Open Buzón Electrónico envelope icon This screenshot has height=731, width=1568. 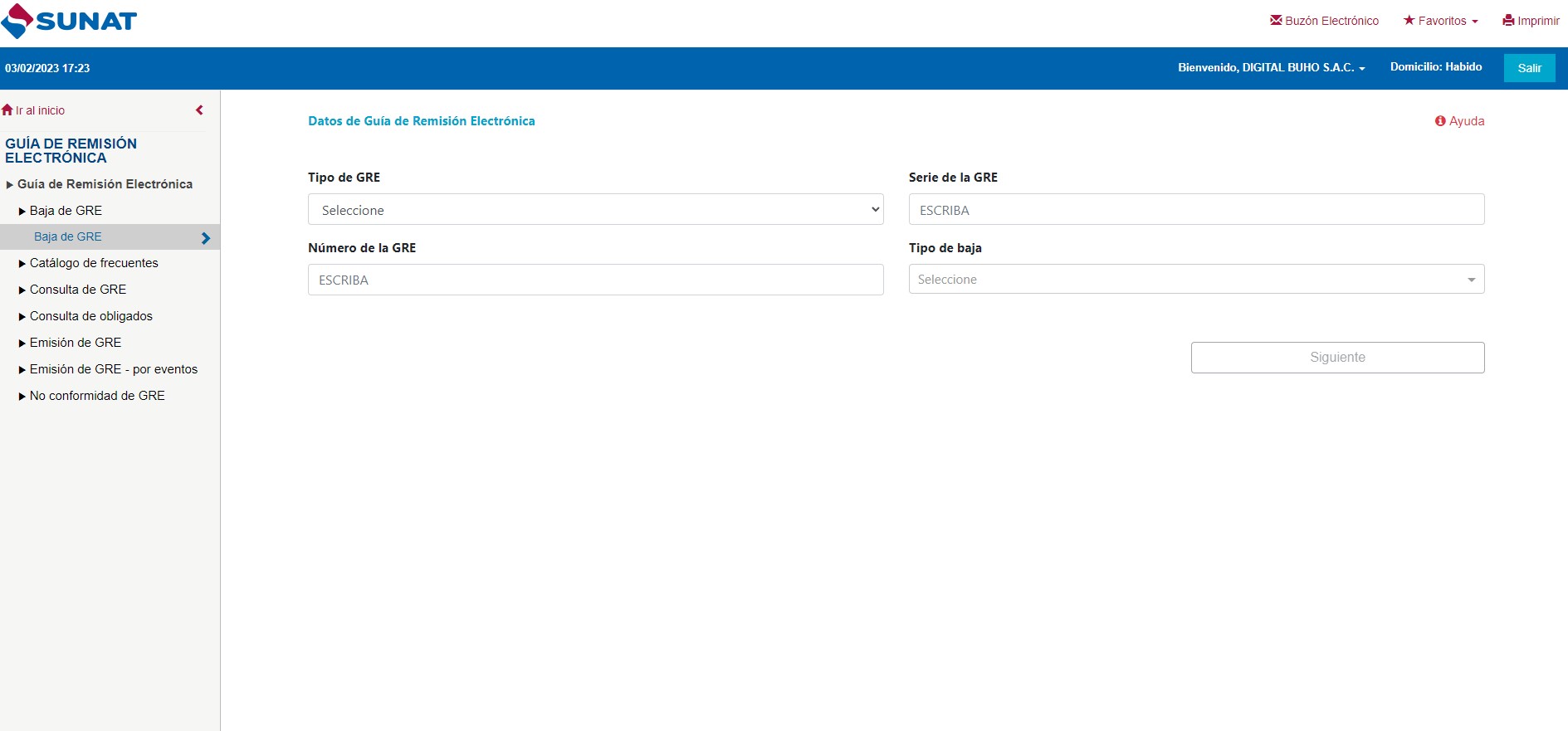coord(1276,20)
